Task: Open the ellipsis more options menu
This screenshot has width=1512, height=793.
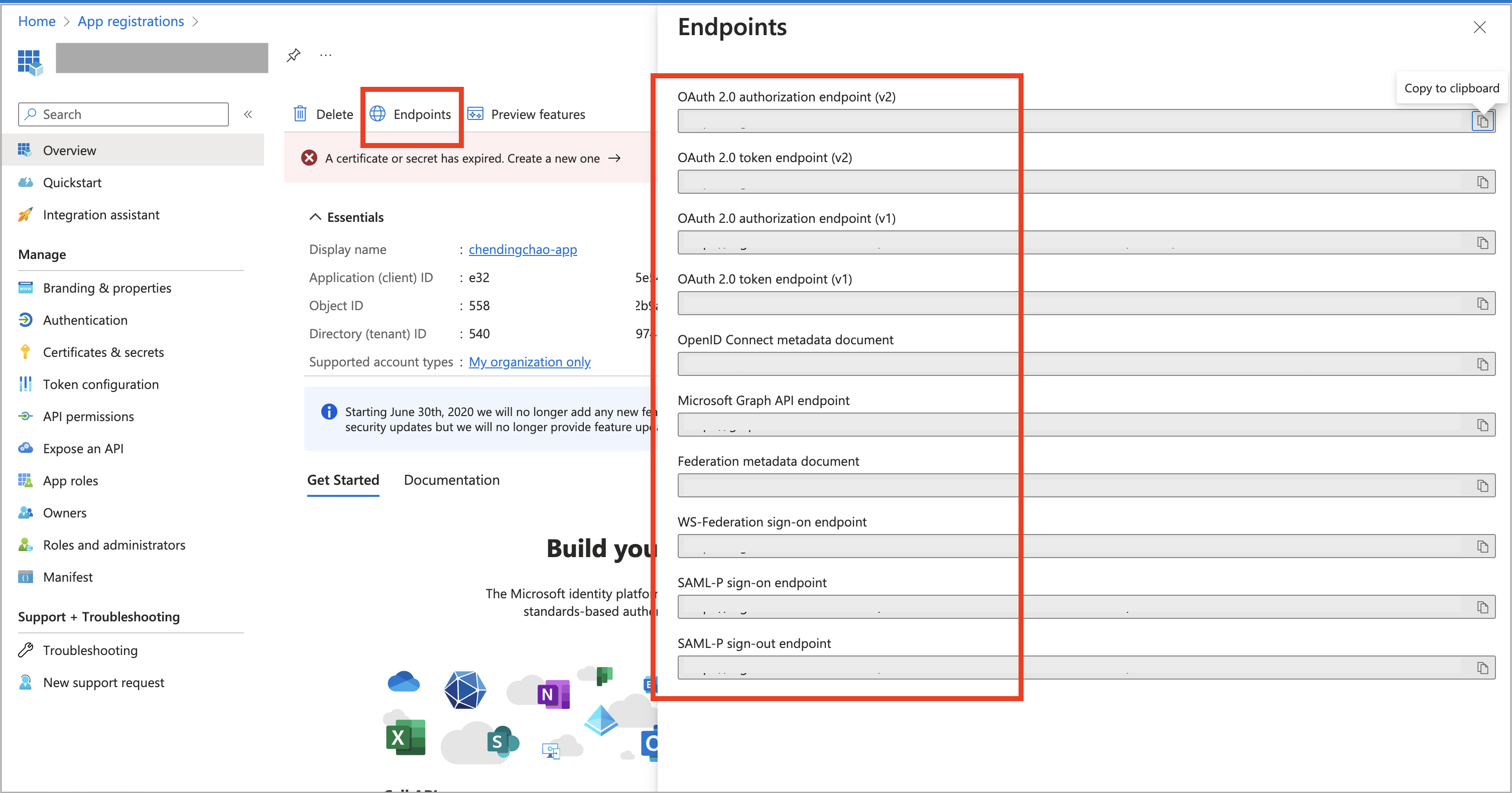Action: [x=326, y=55]
